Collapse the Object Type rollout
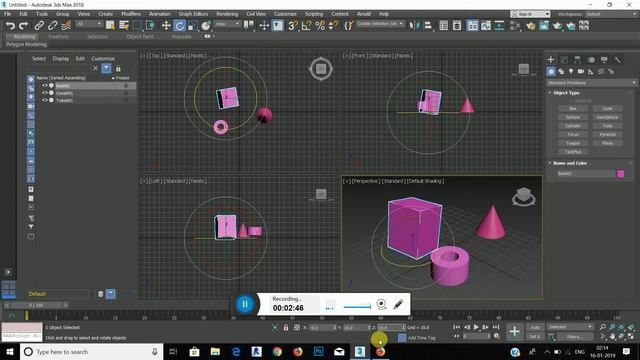The height and width of the screenshot is (360, 640). (x=566, y=93)
